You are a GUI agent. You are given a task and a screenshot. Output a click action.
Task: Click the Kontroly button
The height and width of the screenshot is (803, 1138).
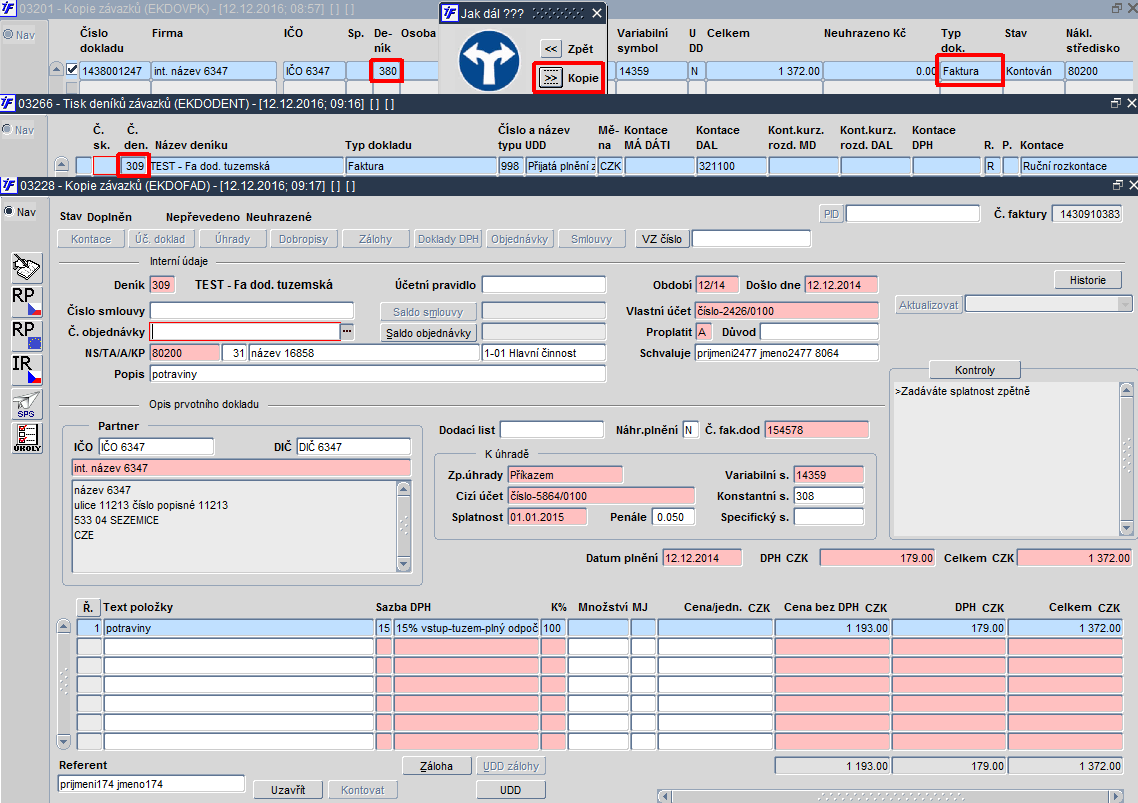tap(975, 370)
